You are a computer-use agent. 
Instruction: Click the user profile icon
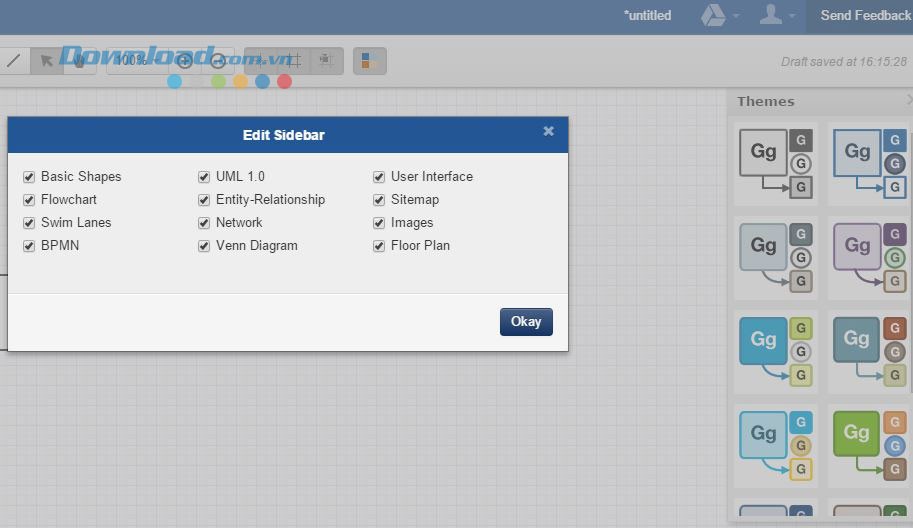click(770, 15)
